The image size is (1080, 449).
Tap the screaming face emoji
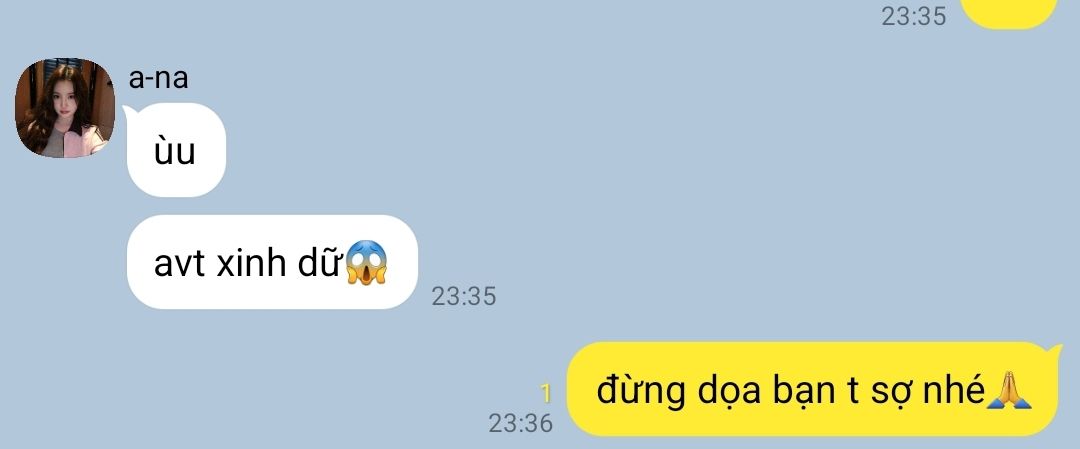(366, 263)
